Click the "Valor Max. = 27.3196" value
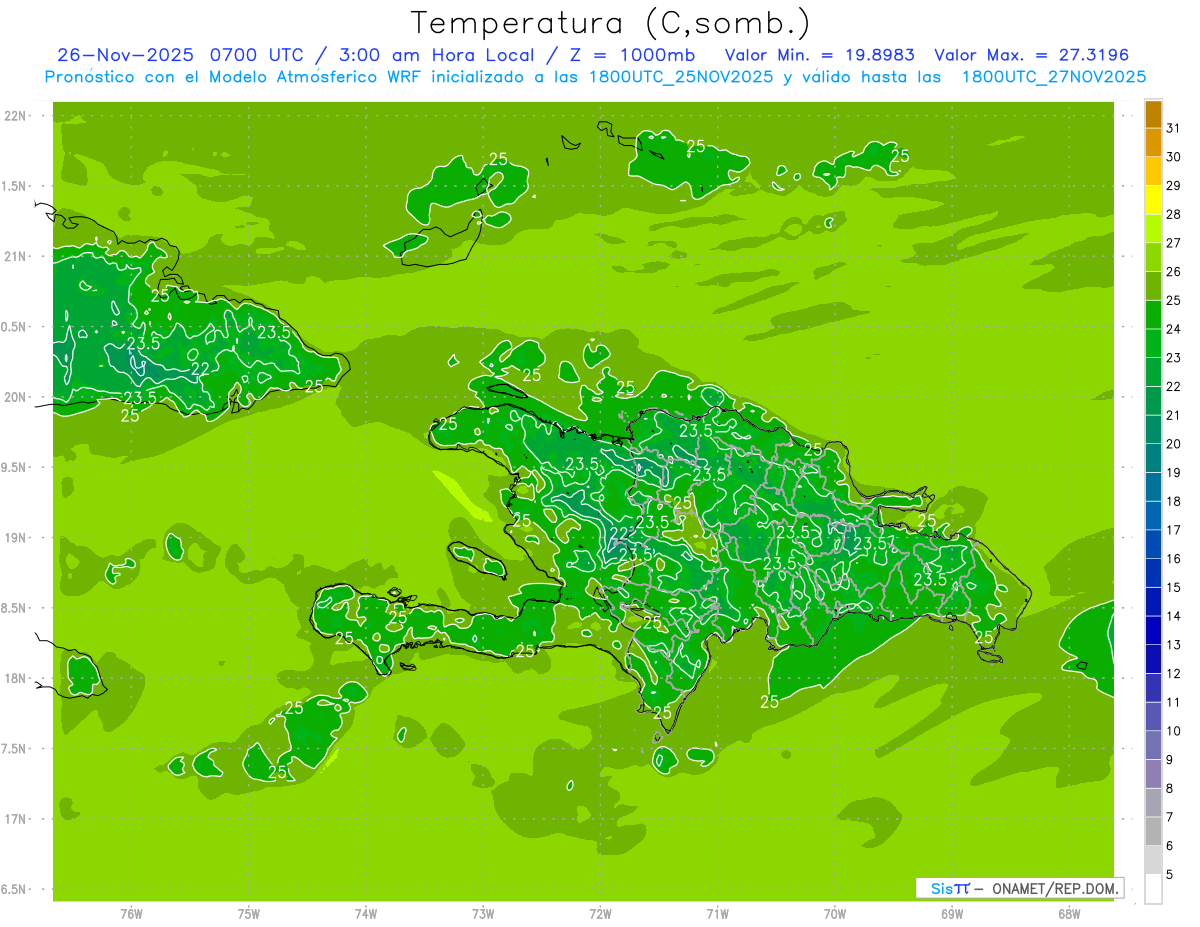Image resolution: width=1200 pixels, height=927 pixels. coord(1031,55)
